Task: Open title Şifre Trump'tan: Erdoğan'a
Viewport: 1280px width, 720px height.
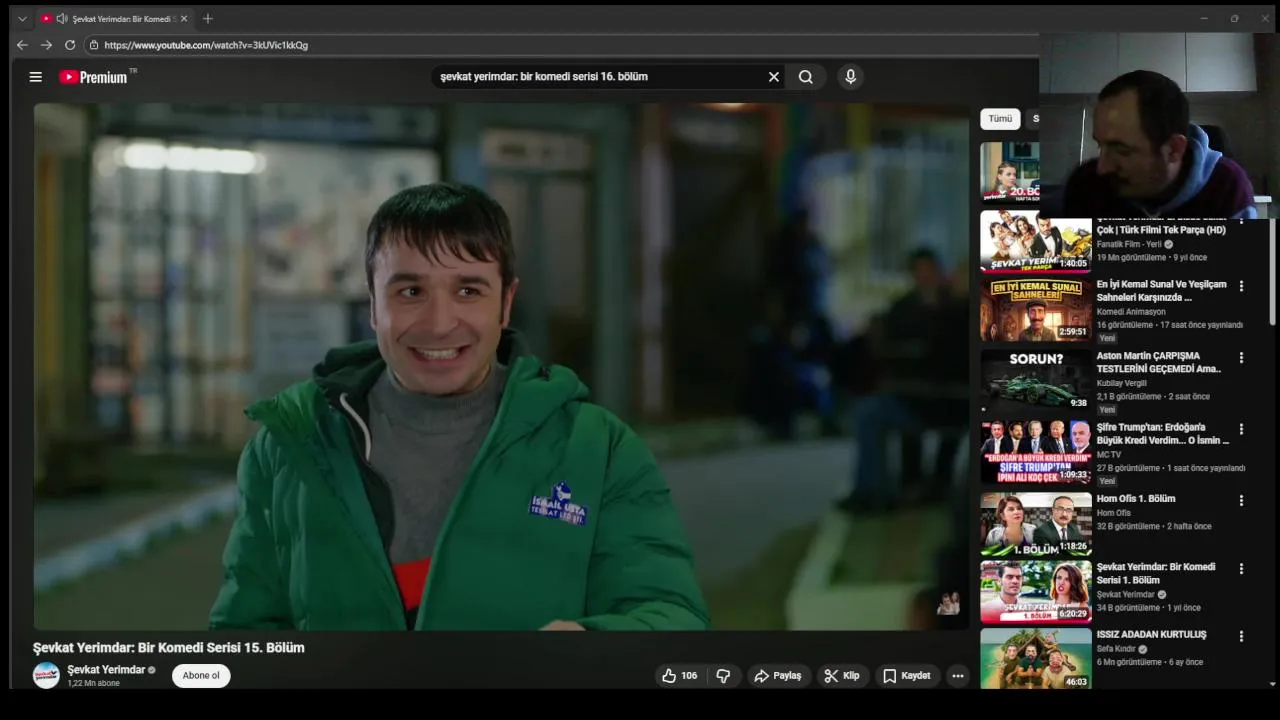Action: pos(1163,434)
